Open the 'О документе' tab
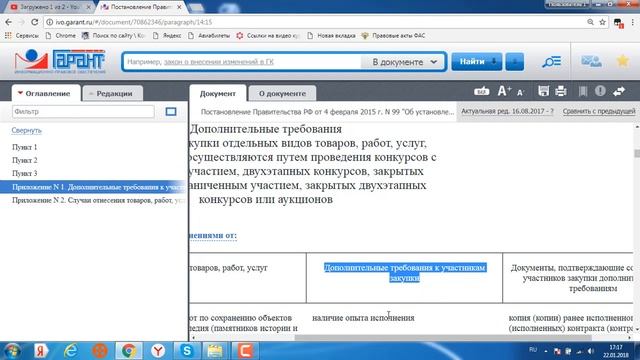This screenshot has height=360, width=640. pyautogui.click(x=282, y=93)
